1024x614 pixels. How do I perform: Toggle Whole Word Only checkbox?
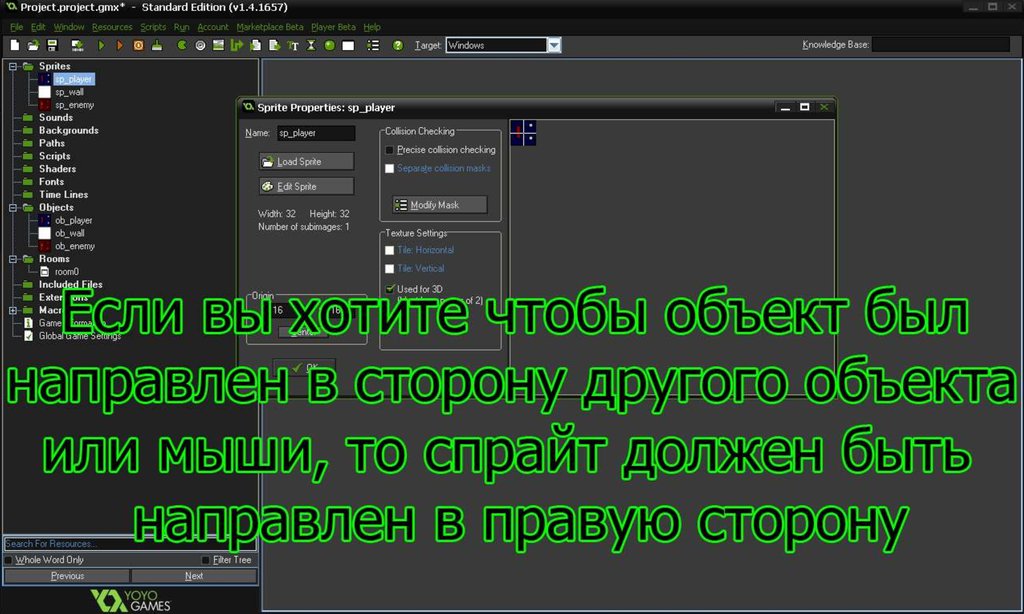[x=9, y=560]
